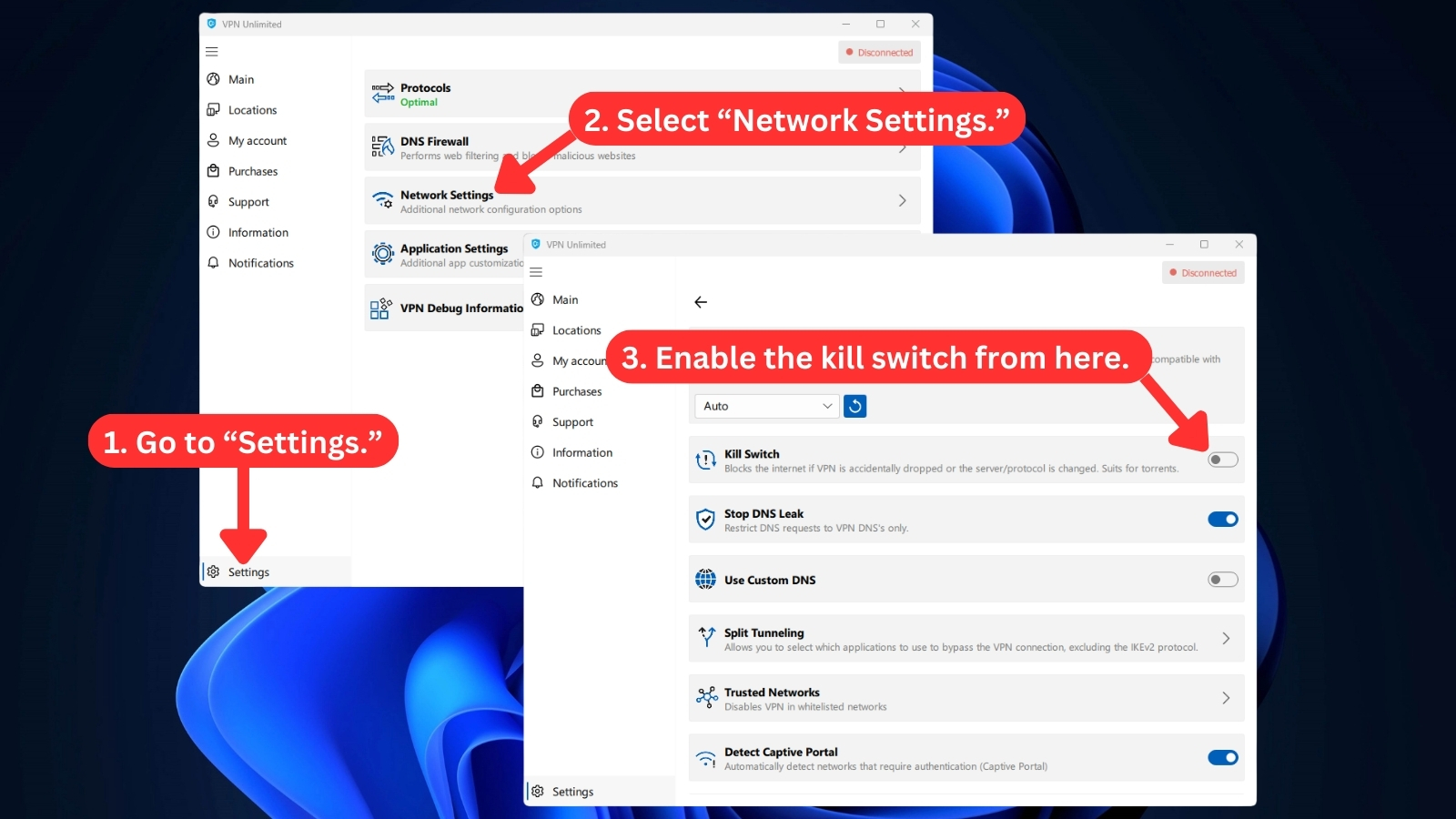
Task: Open the Network Settings row
Action: pos(642,201)
